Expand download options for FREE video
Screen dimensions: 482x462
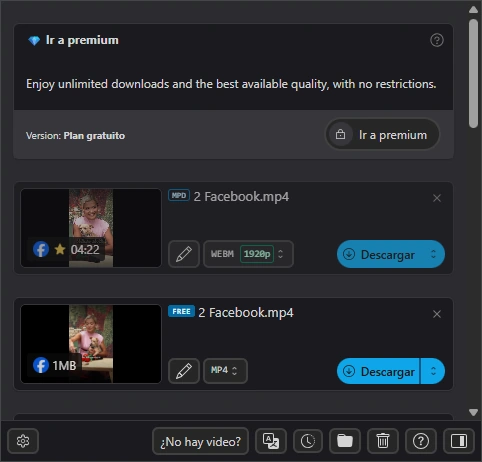(433, 371)
